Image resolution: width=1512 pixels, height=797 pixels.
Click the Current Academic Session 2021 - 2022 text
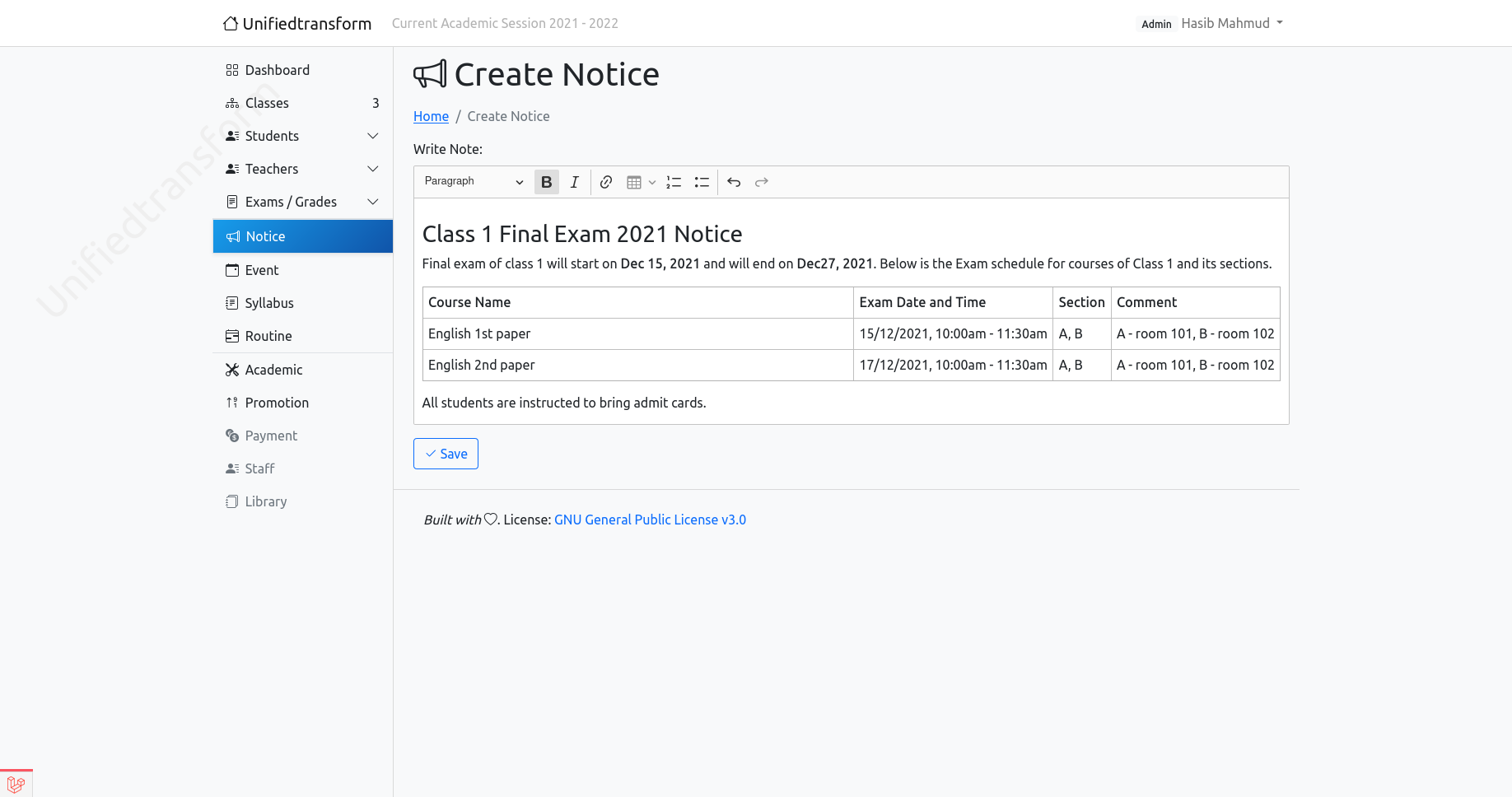[505, 23]
